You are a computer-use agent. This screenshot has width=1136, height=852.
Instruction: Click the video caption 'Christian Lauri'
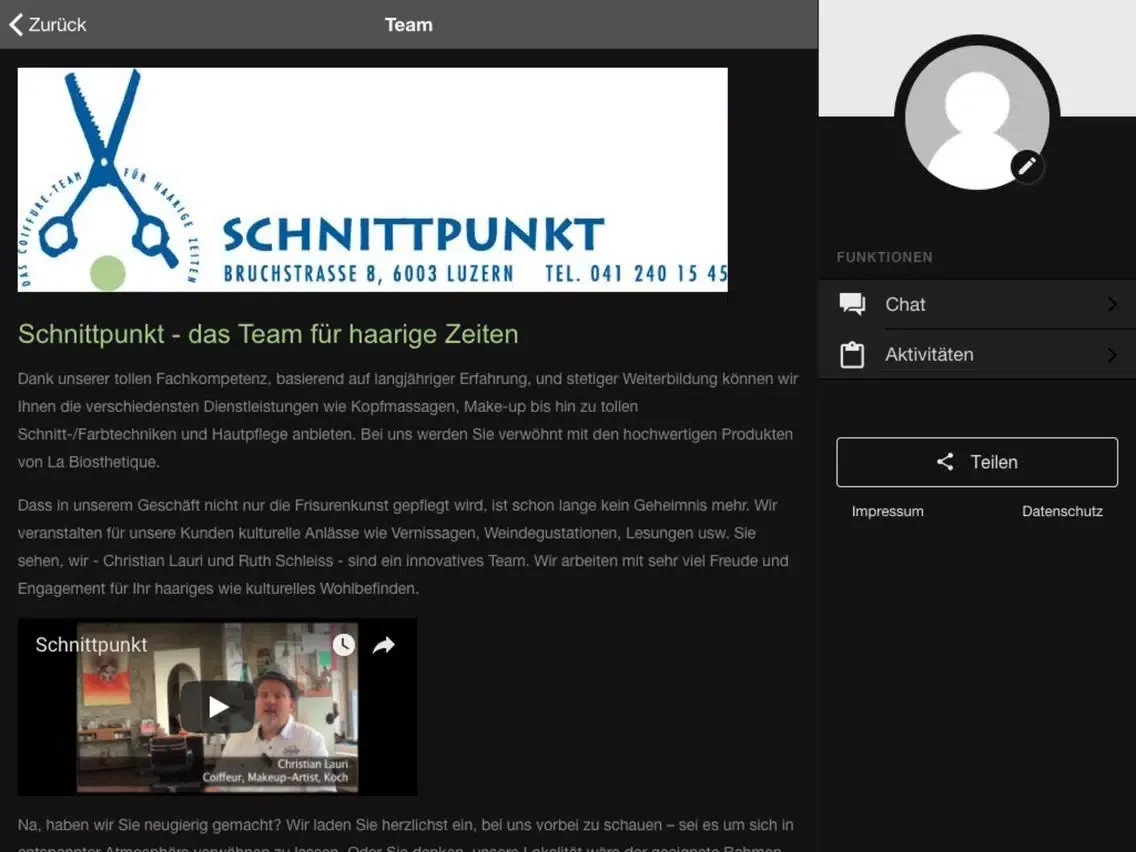point(312,764)
